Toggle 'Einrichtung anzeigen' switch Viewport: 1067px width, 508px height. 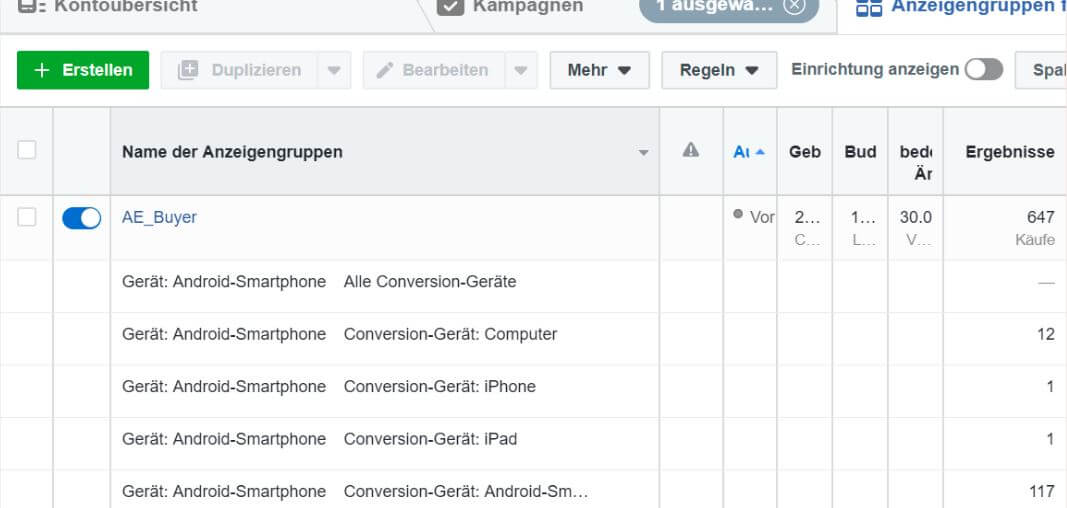[x=983, y=69]
